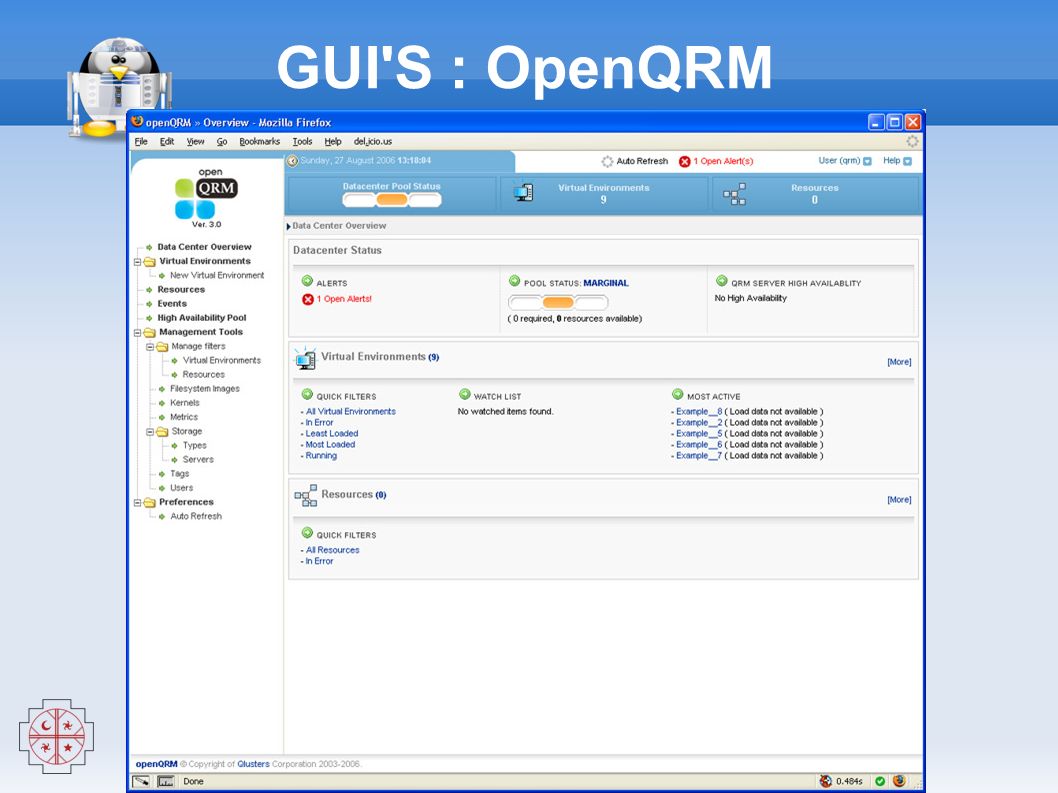Click the green Quick Filters icon under Virtual Environments
1058x793 pixels.
point(308,394)
